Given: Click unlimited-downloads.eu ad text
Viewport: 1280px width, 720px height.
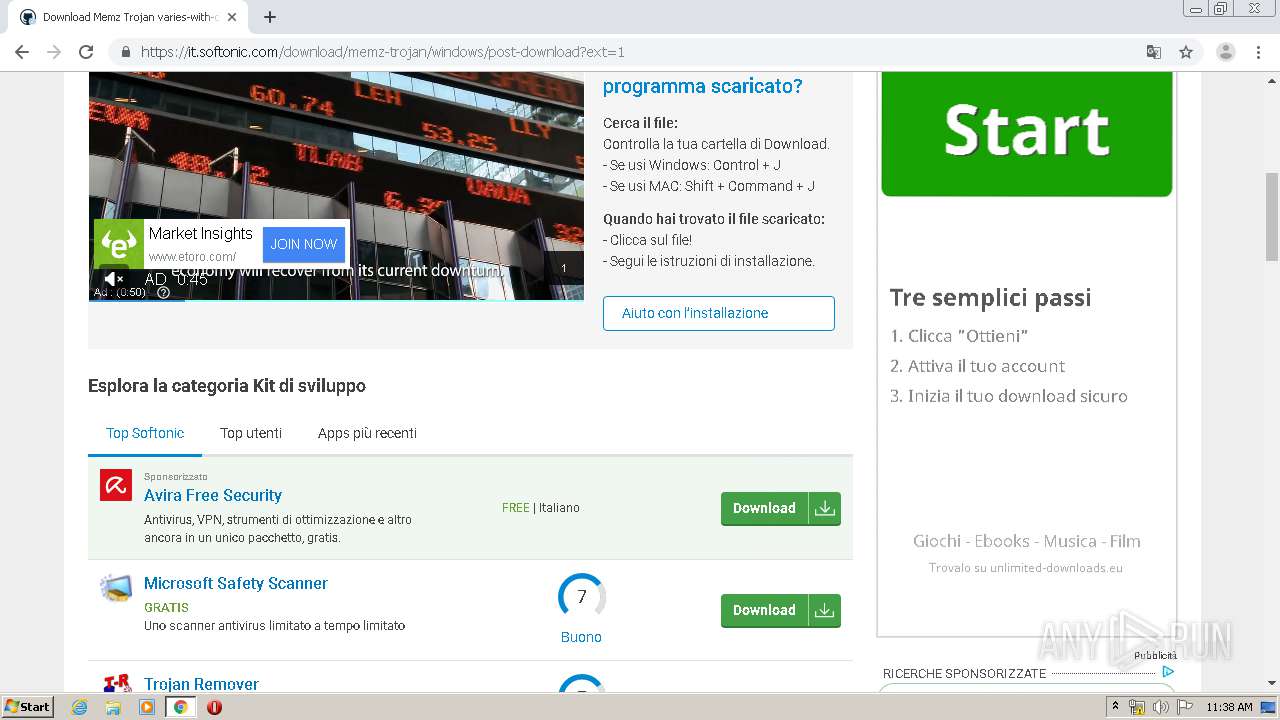Looking at the screenshot, I should coord(1026,567).
